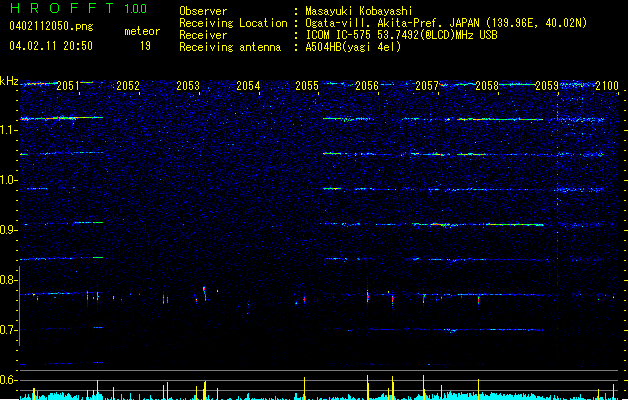The image size is (629, 400).
Task: Click the 1.0 frequency axis label
Action: click(x=9, y=180)
